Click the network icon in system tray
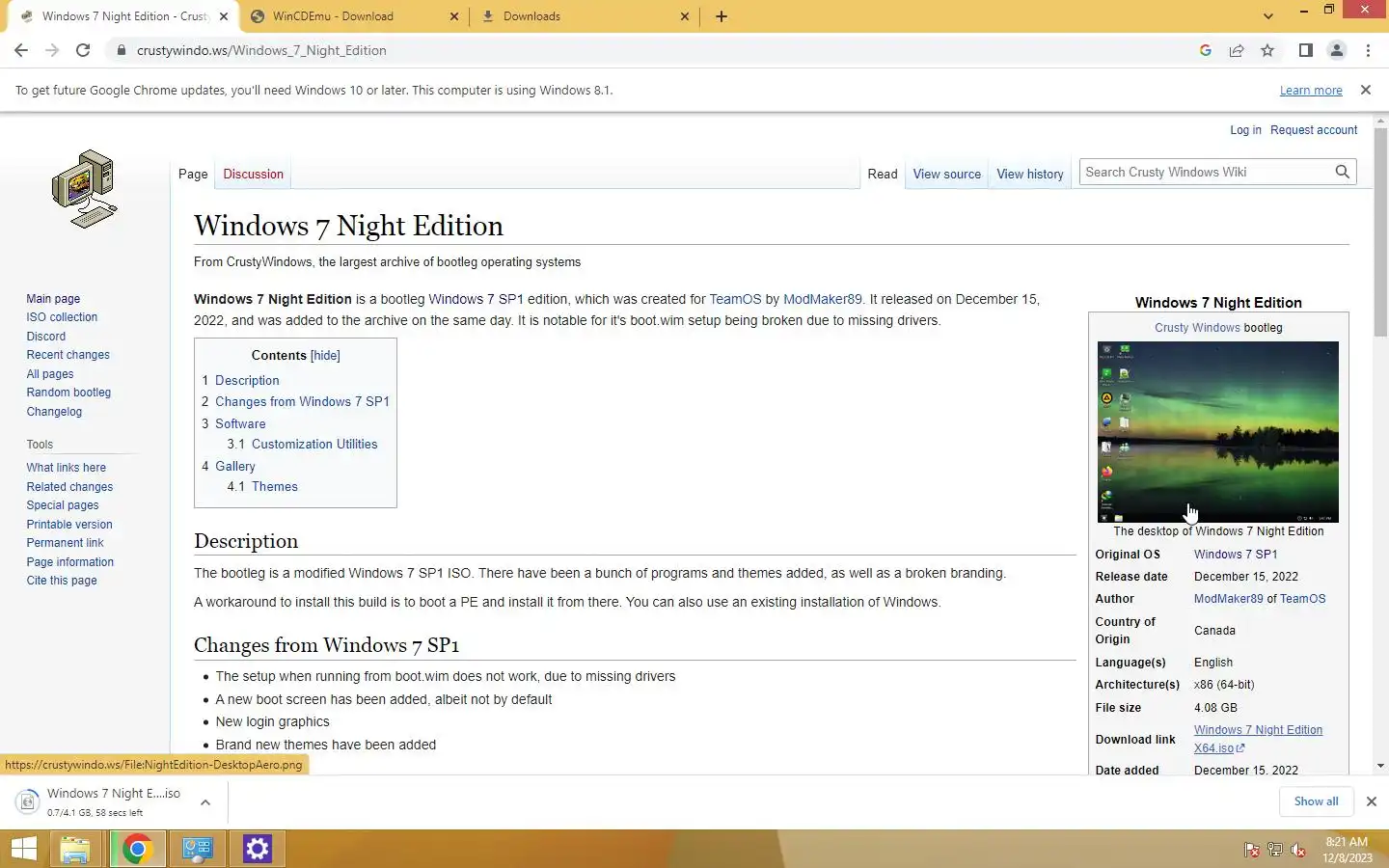This screenshot has height=868, width=1389. click(1275, 850)
